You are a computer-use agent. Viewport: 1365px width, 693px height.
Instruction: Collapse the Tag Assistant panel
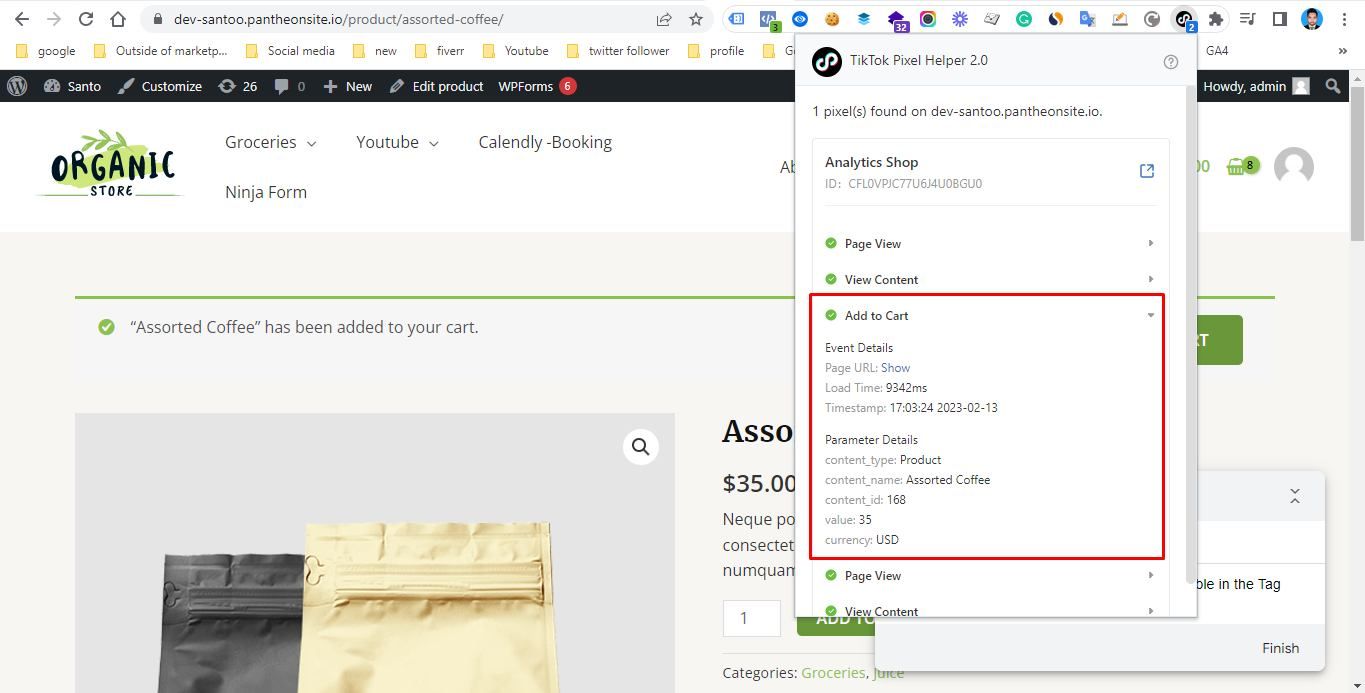[x=1295, y=496]
